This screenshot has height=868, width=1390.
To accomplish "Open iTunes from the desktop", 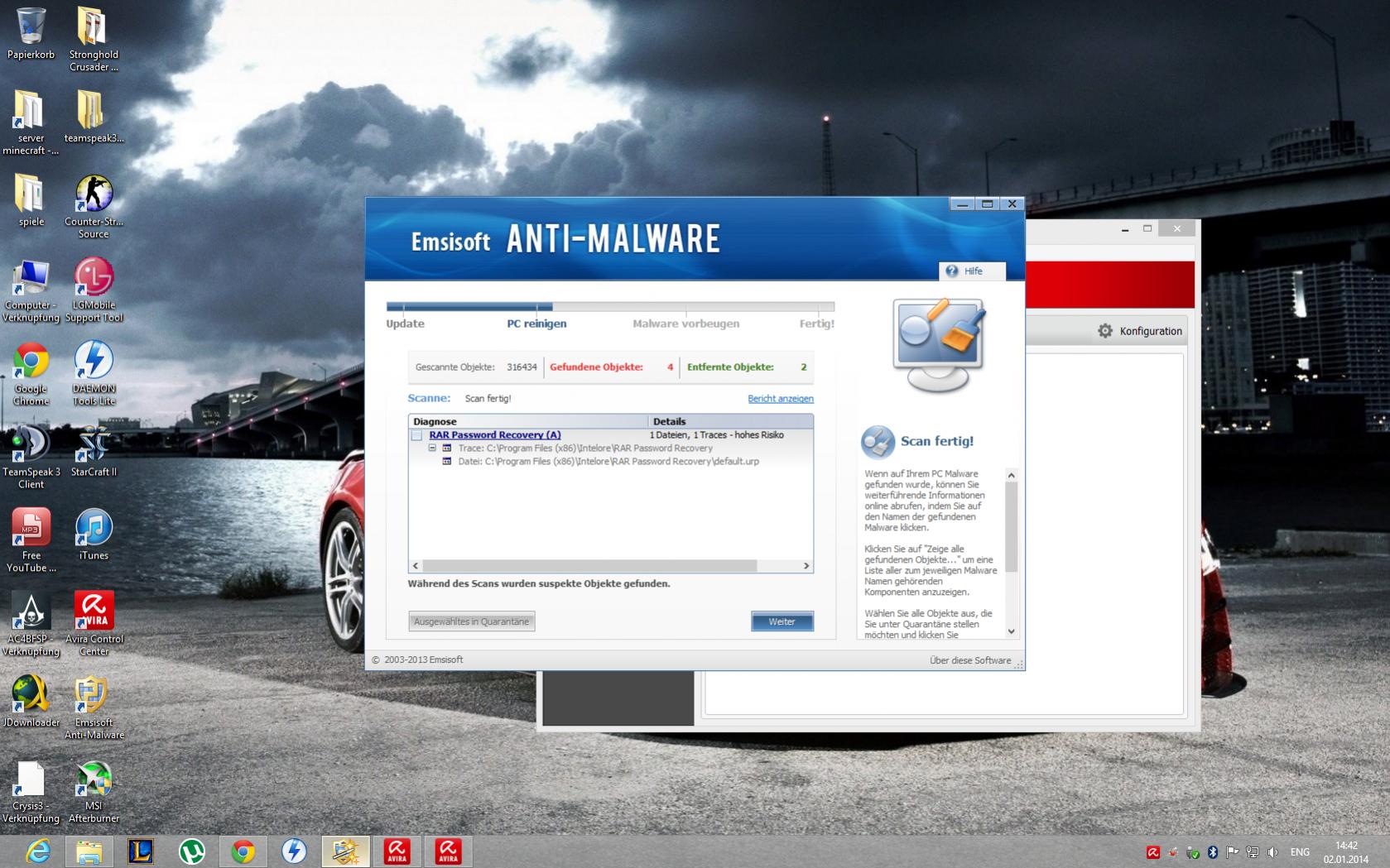I will pyautogui.click(x=94, y=535).
